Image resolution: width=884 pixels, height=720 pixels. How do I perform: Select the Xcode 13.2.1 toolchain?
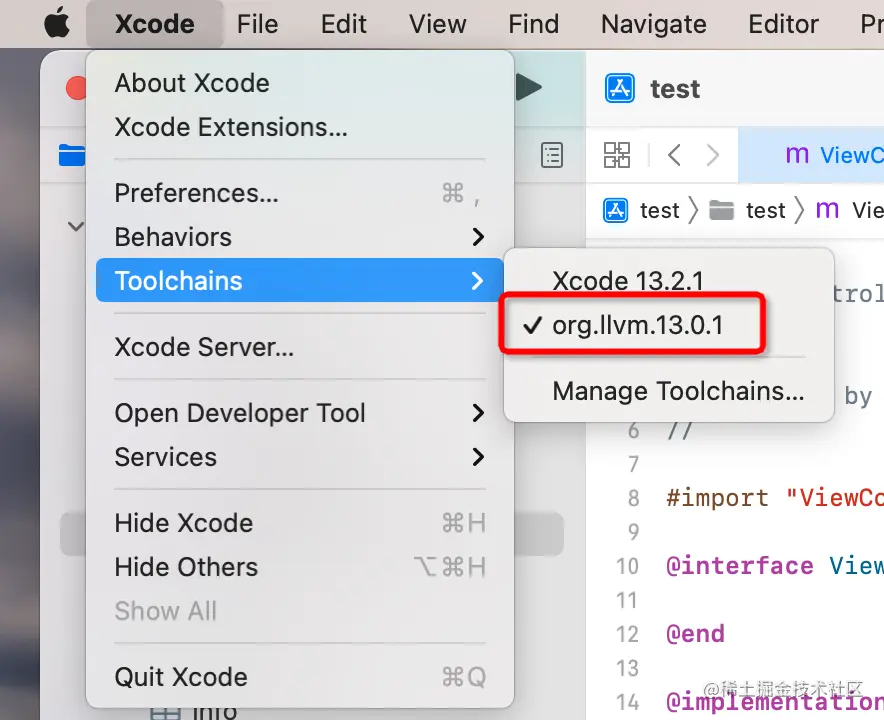pyautogui.click(x=669, y=280)
